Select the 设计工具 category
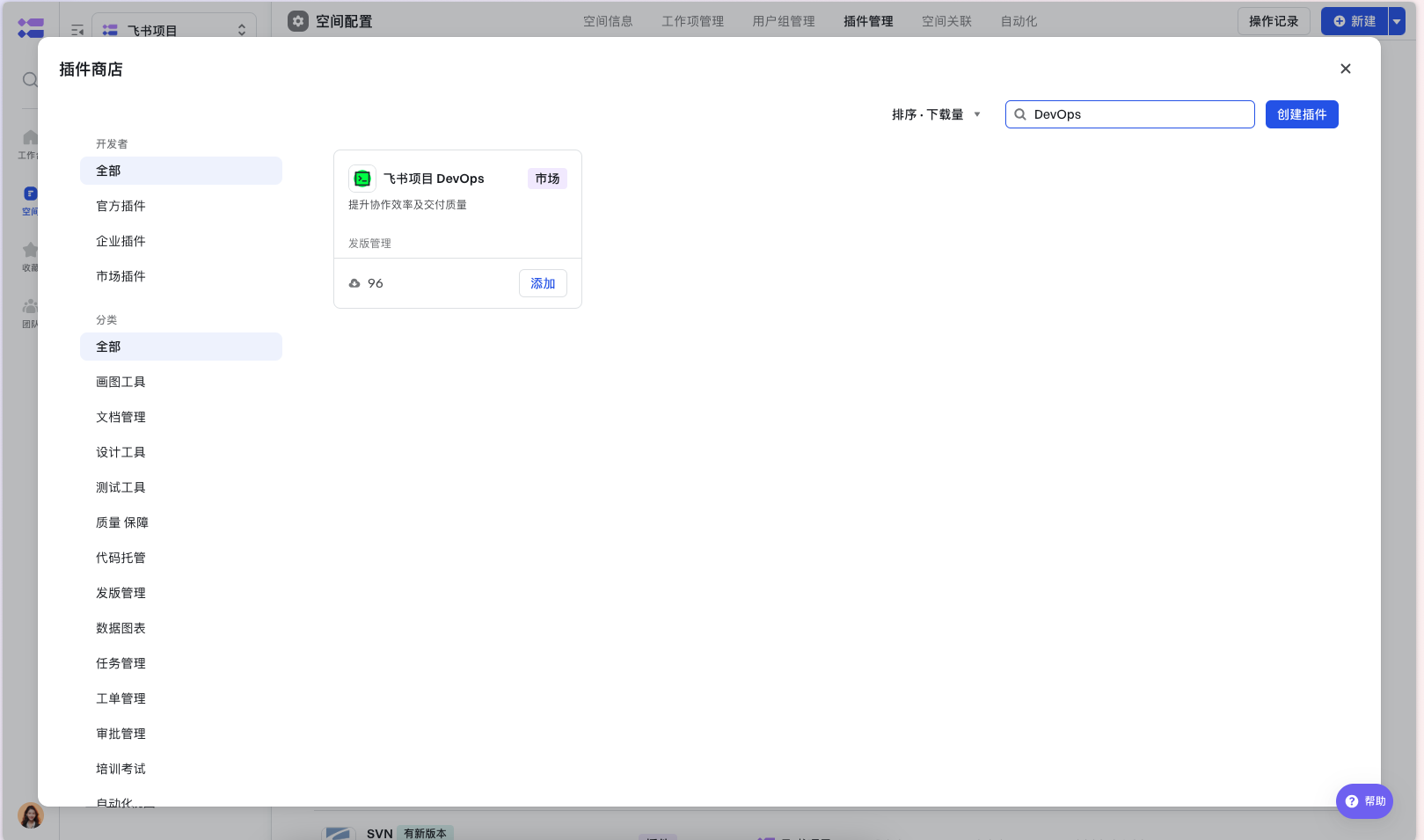 181,452
